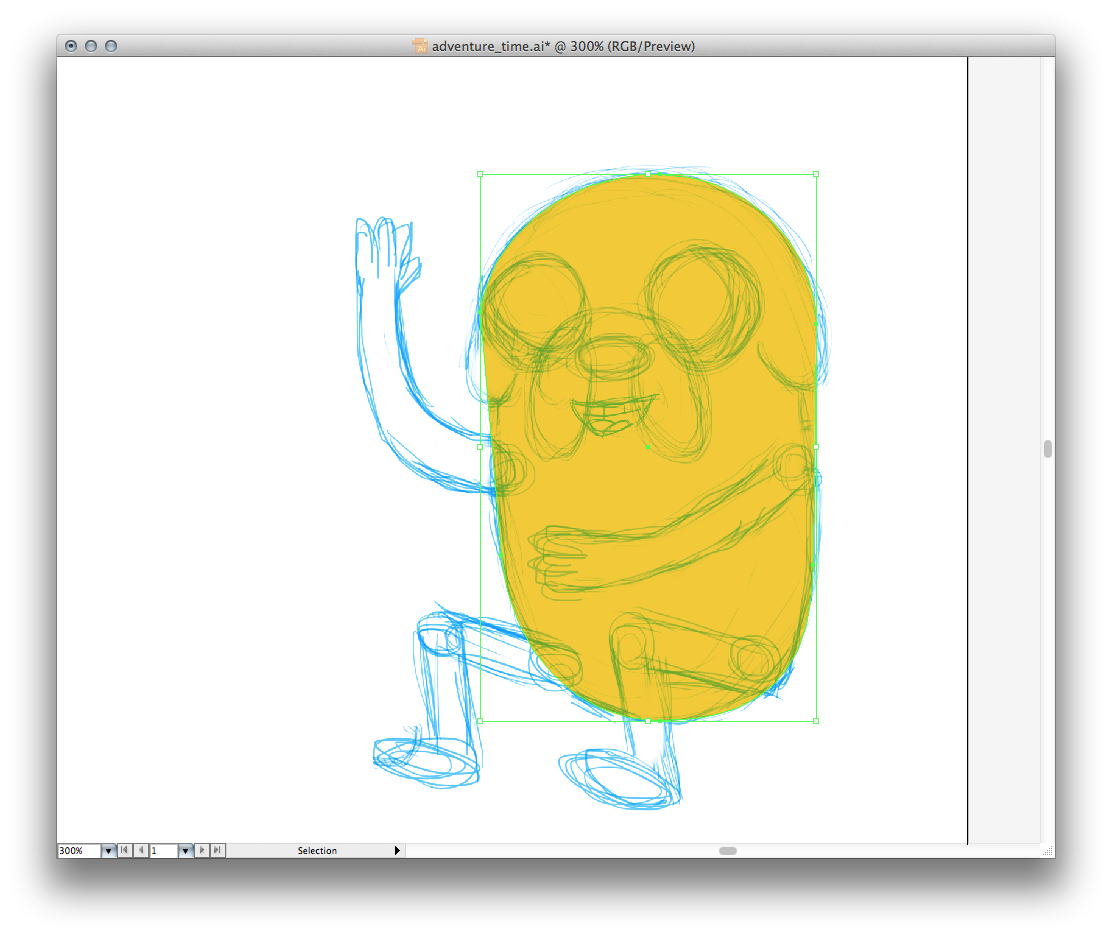
Task: Expand the status bar Selection popup arrow
Action: pos(397,850)
